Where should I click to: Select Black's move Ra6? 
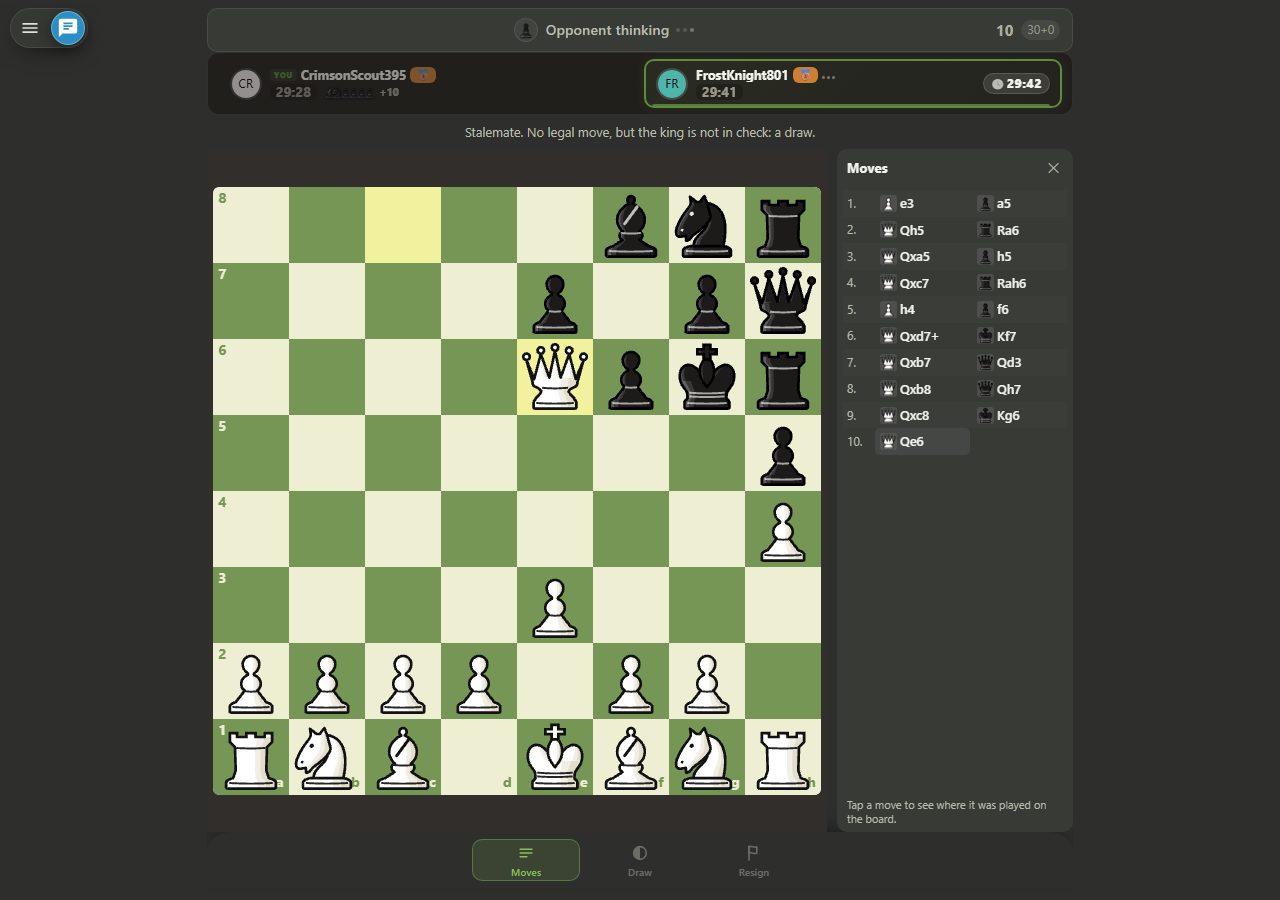click(x=1019, y=230)
